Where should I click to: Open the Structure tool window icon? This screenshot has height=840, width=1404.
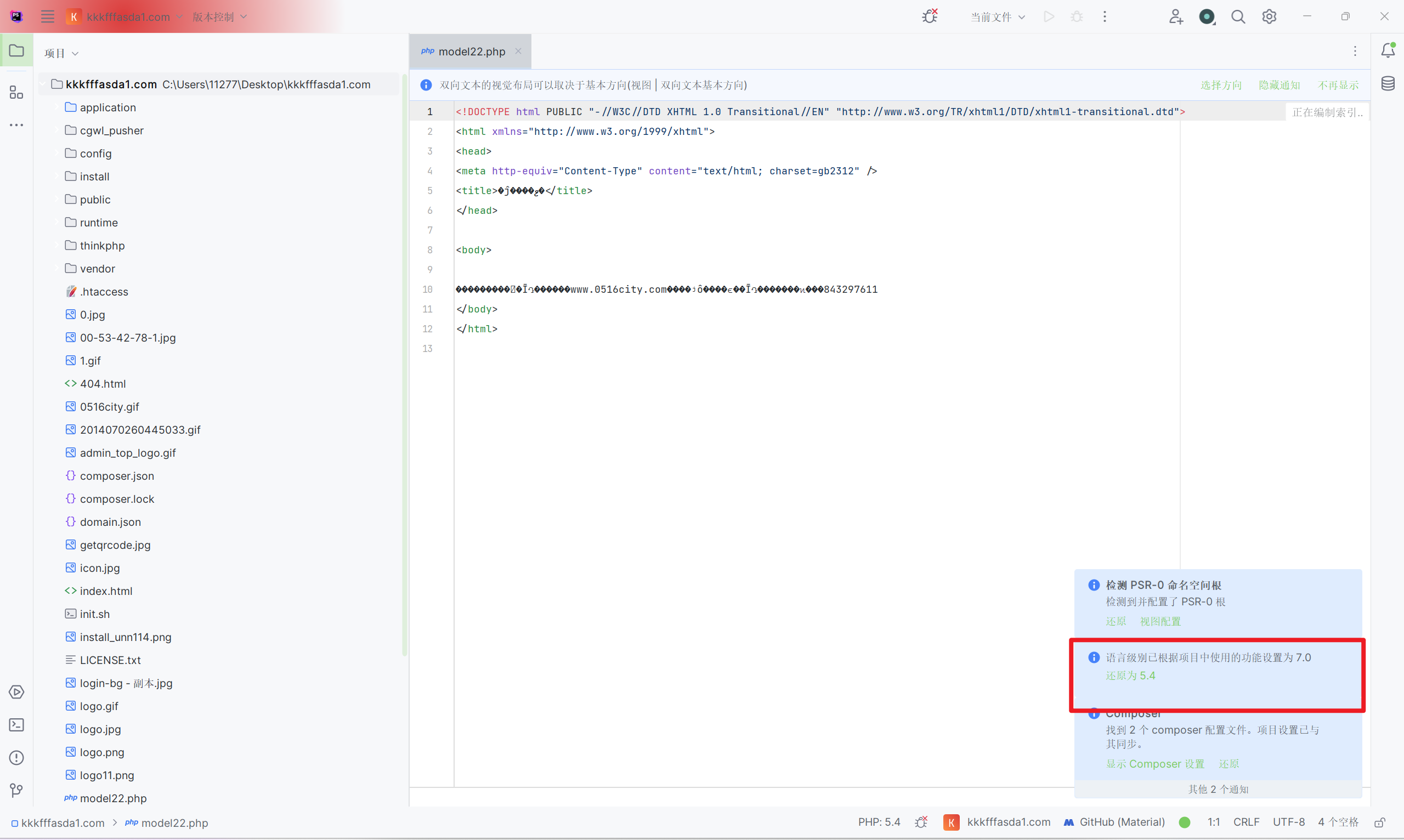(16, 92)
